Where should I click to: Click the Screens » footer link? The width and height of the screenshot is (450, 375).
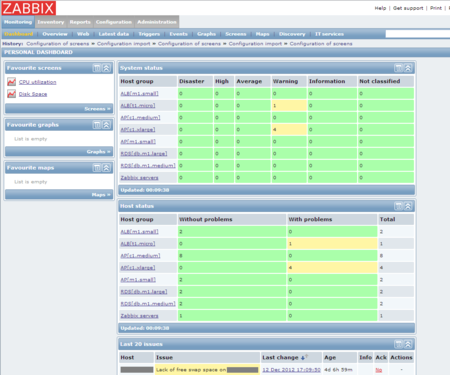pyautogui.click(x=97, y=109)
